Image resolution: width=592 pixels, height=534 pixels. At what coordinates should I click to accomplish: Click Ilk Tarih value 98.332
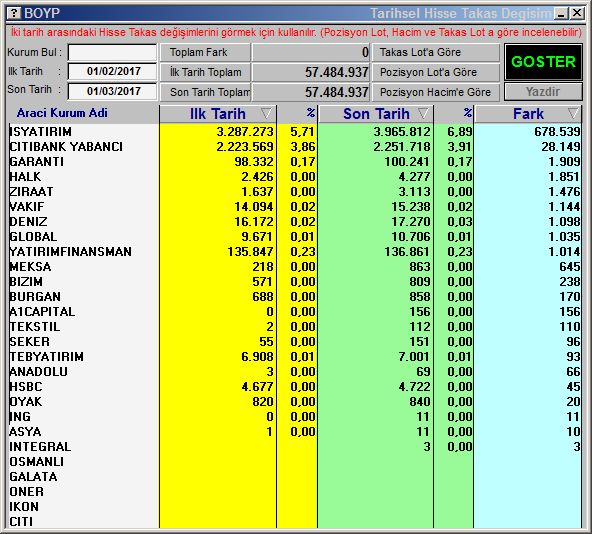tap(254, 162)
